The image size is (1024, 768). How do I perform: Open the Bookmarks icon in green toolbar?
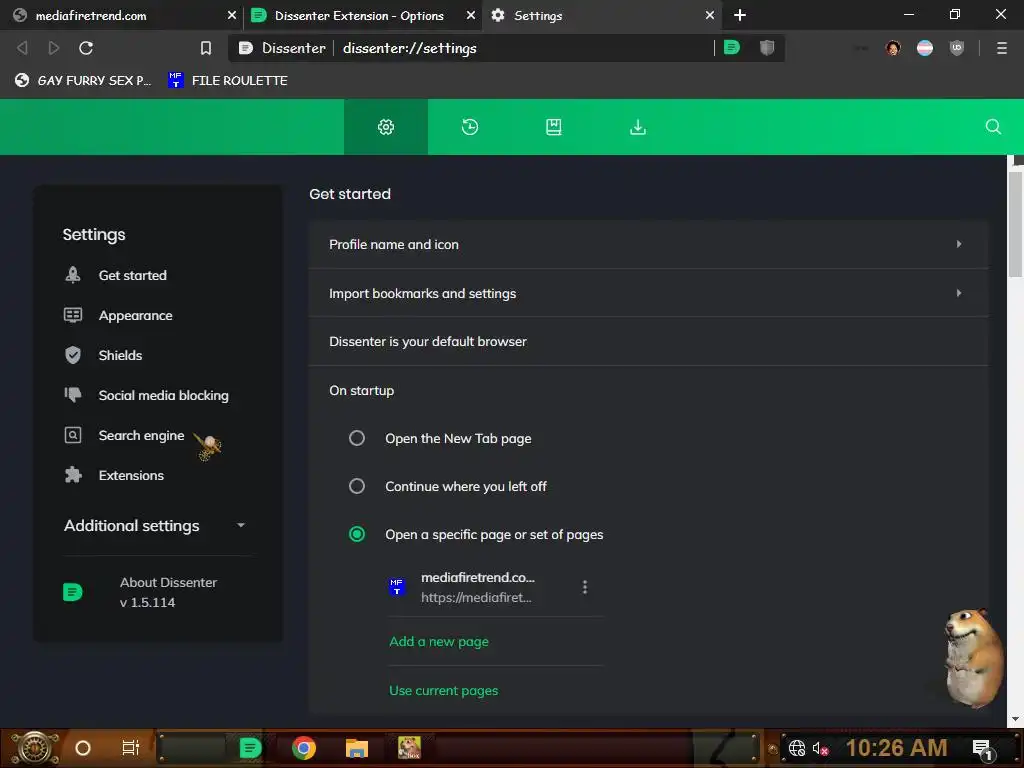(x=553, y=127)
